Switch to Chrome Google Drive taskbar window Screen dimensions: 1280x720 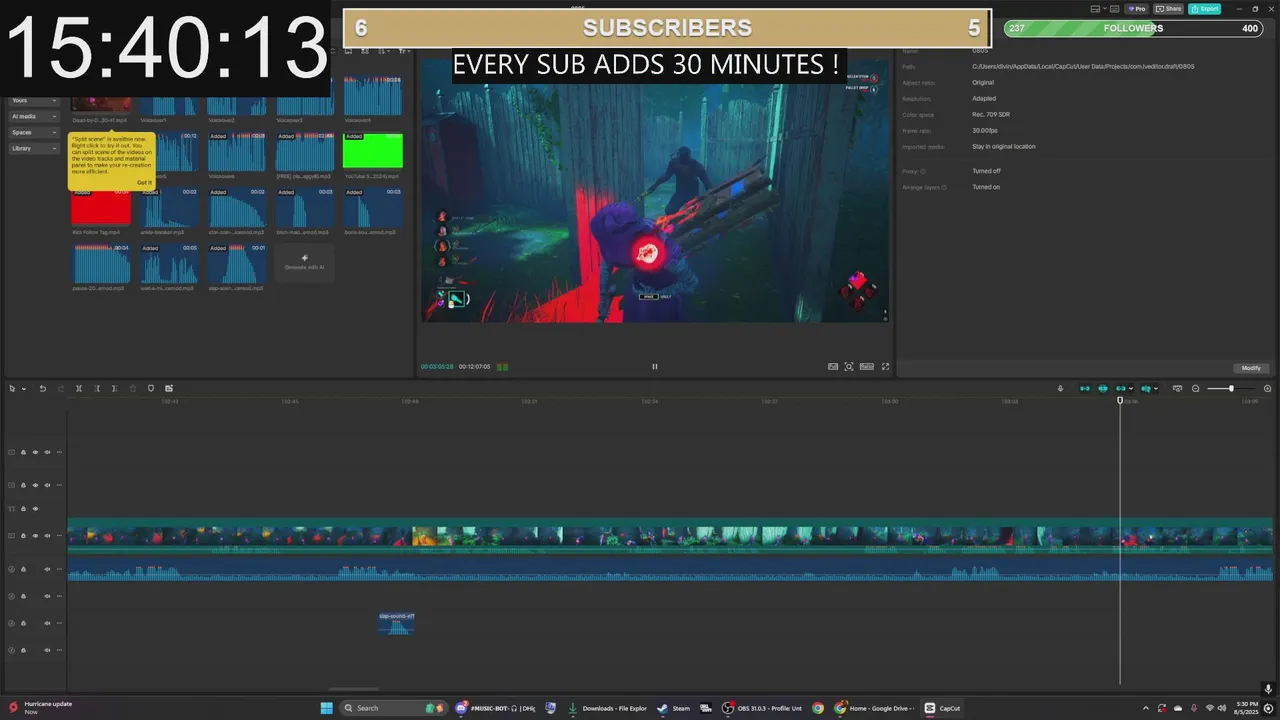point(876,708)
